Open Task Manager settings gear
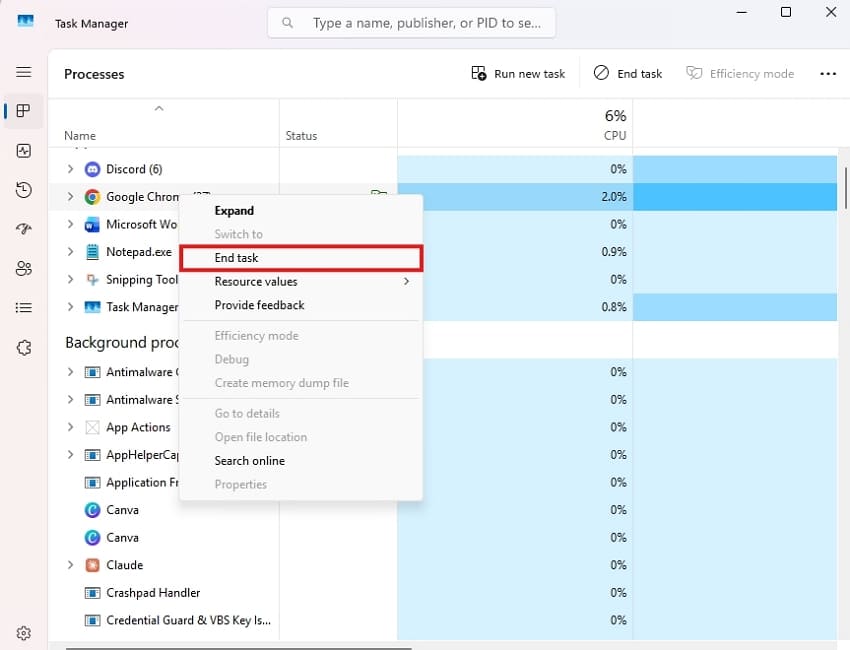Screen dimensions: 850x650 tap(23, 633)
